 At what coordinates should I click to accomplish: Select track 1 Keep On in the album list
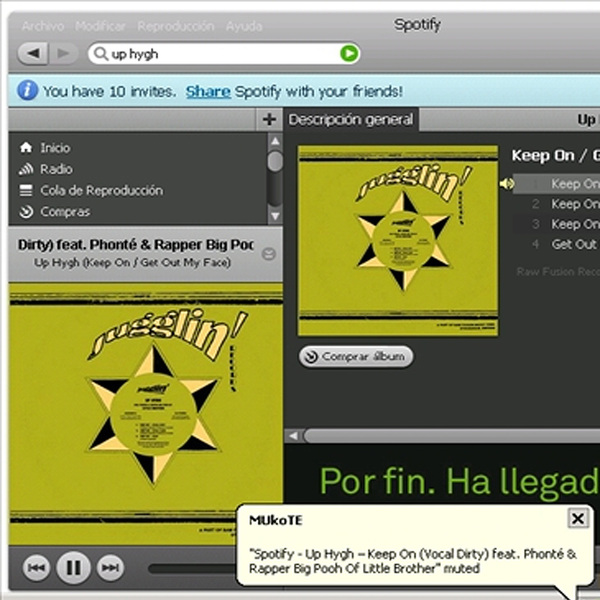pyautogui.click(x=556, y=184)
